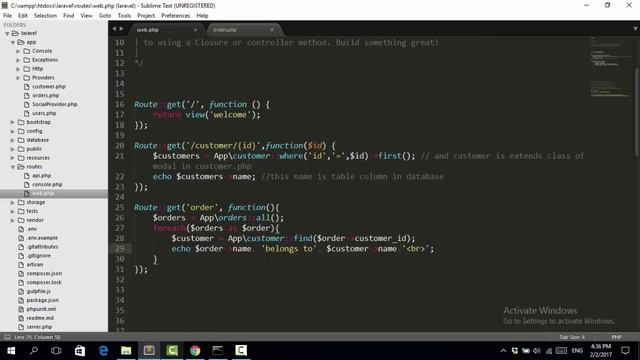This screenshot has height=360, width=640.
Task: Open the .env file
Action: pos(32,229)
